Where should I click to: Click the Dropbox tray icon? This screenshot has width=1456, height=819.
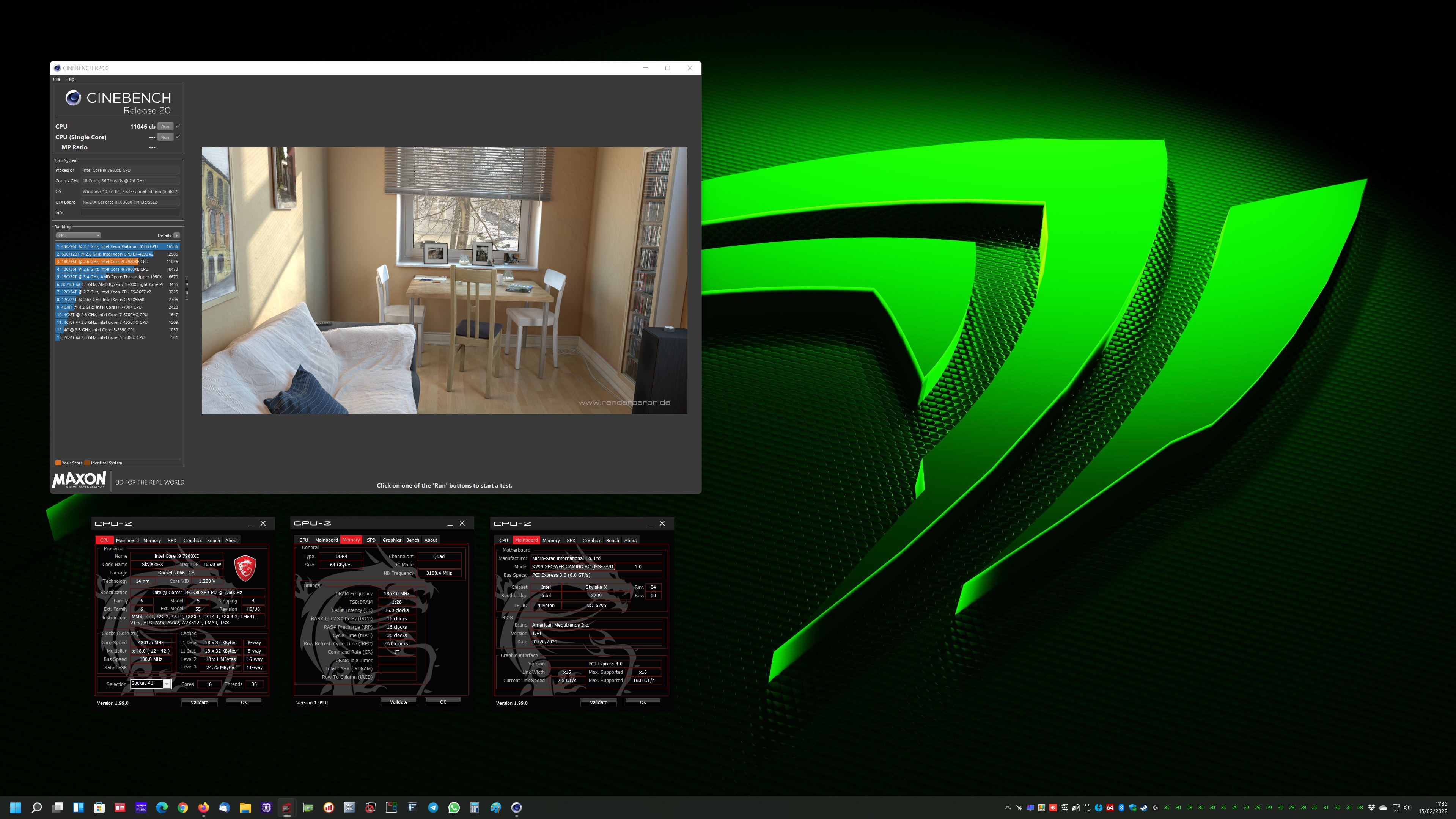click(1371, 808)
